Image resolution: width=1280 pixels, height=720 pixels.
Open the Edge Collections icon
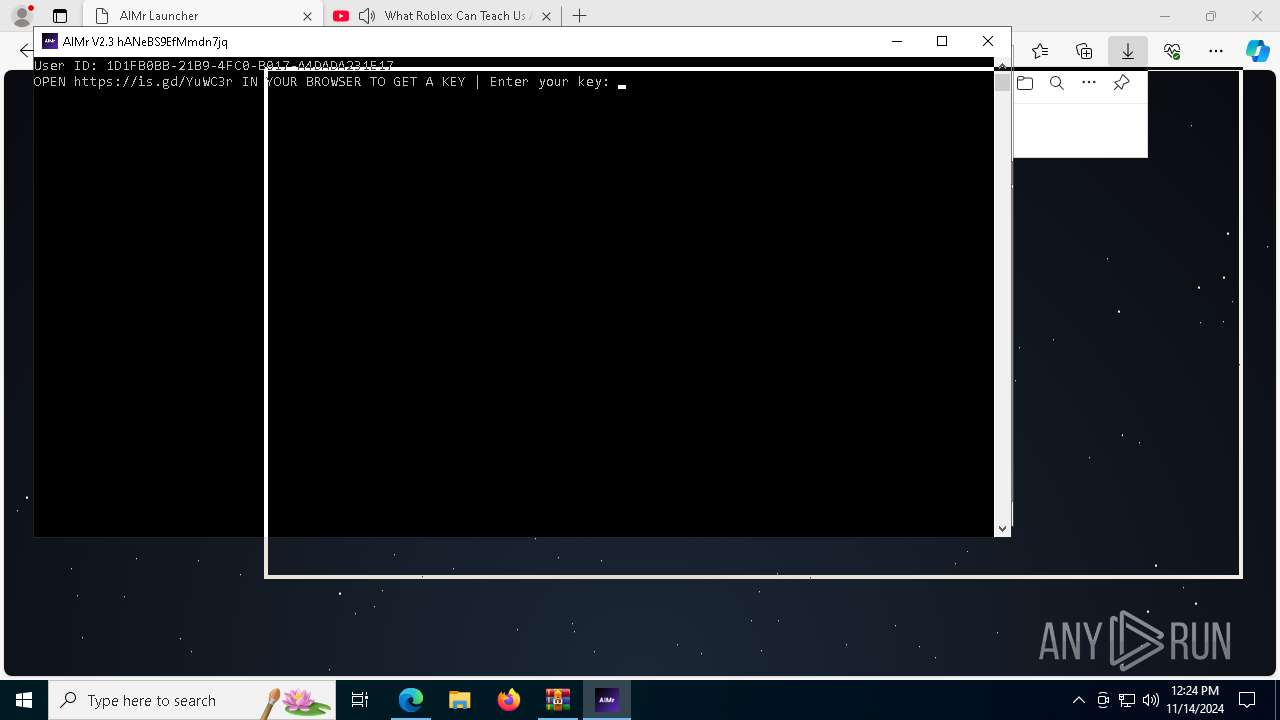point(1084,51)
